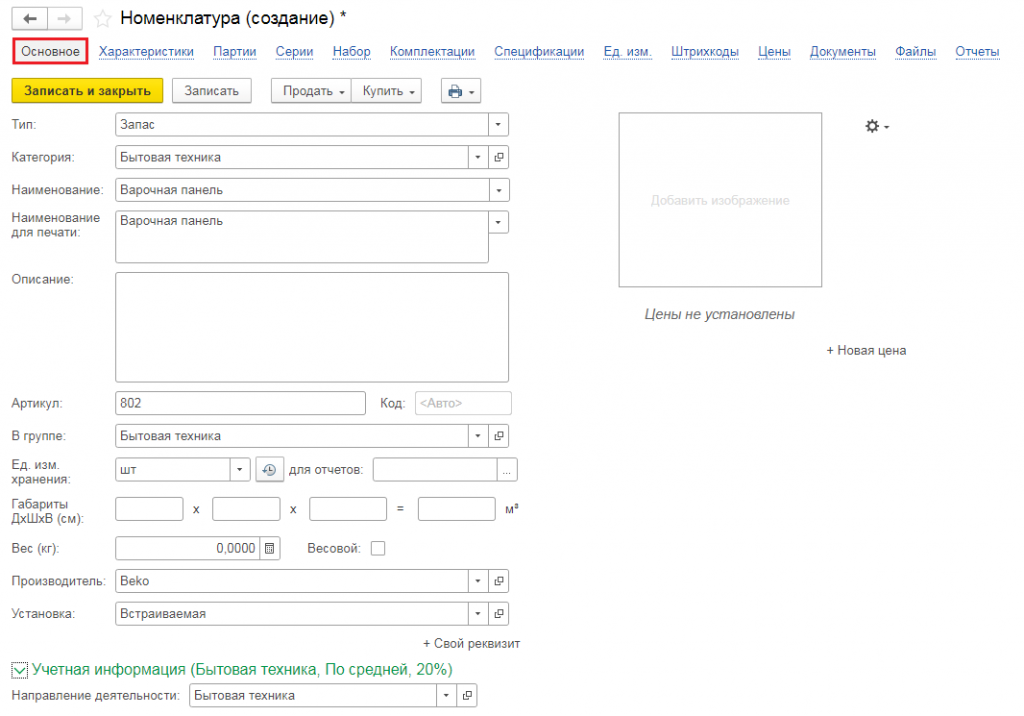1024x716 pixels.
Task: Open the Файлы tab
Action: pos(915,52)
